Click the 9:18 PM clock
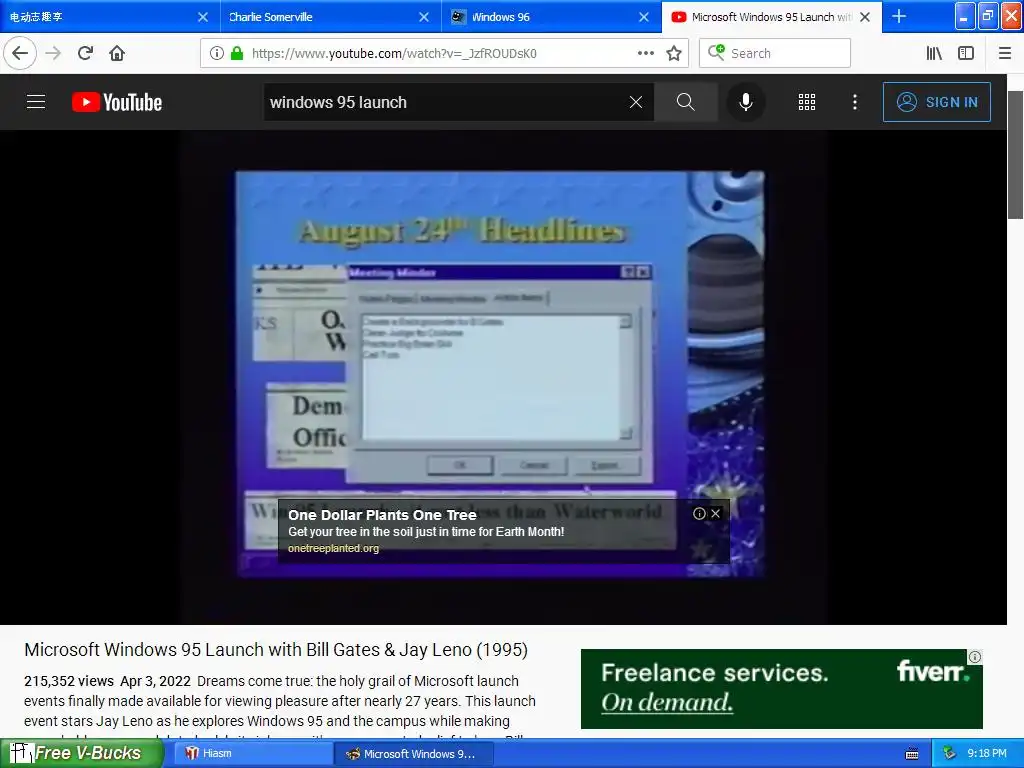1024x768 pixels. pyautogui.click(x=987, y=753)
